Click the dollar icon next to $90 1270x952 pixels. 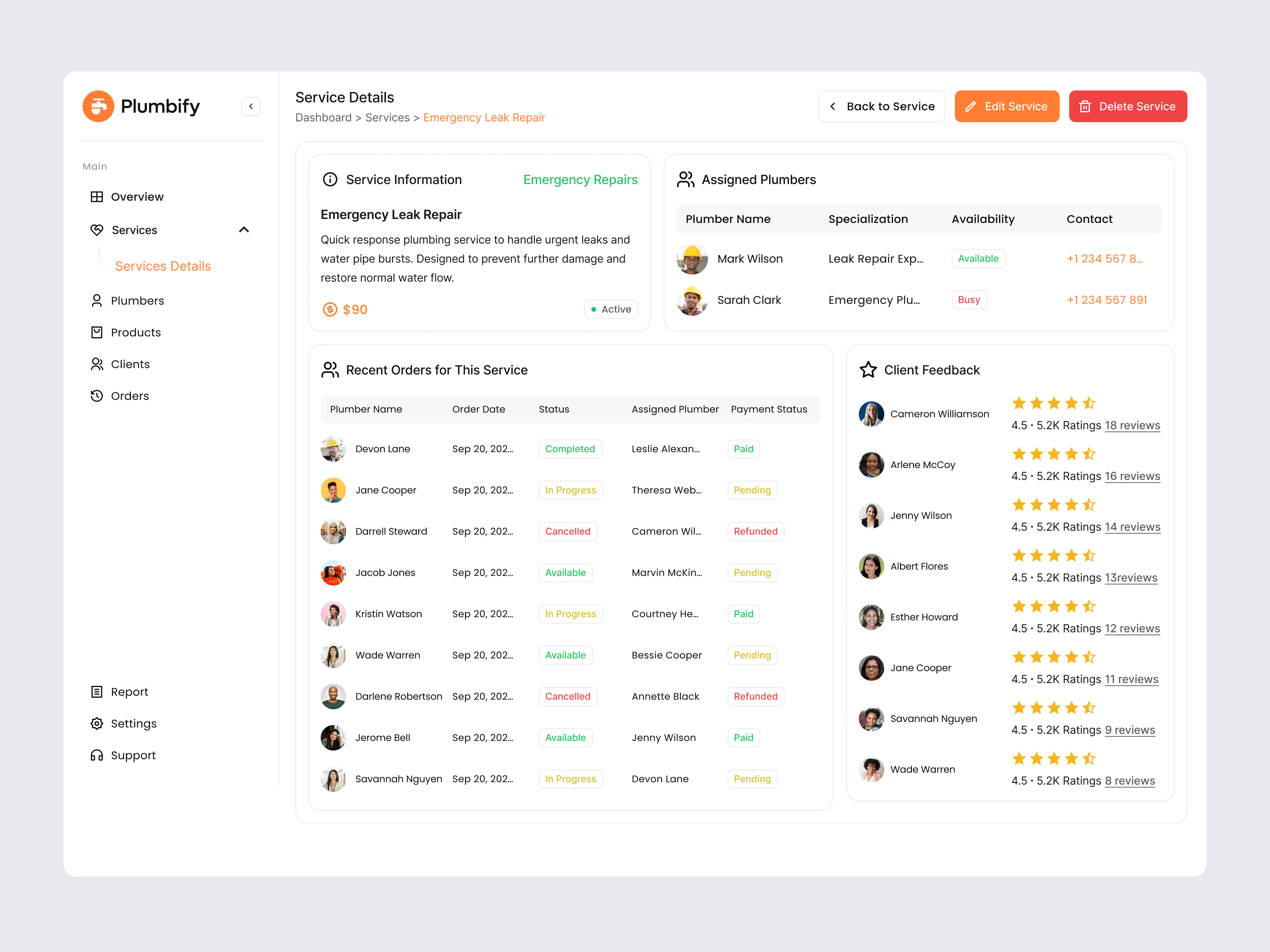[329, 309]
